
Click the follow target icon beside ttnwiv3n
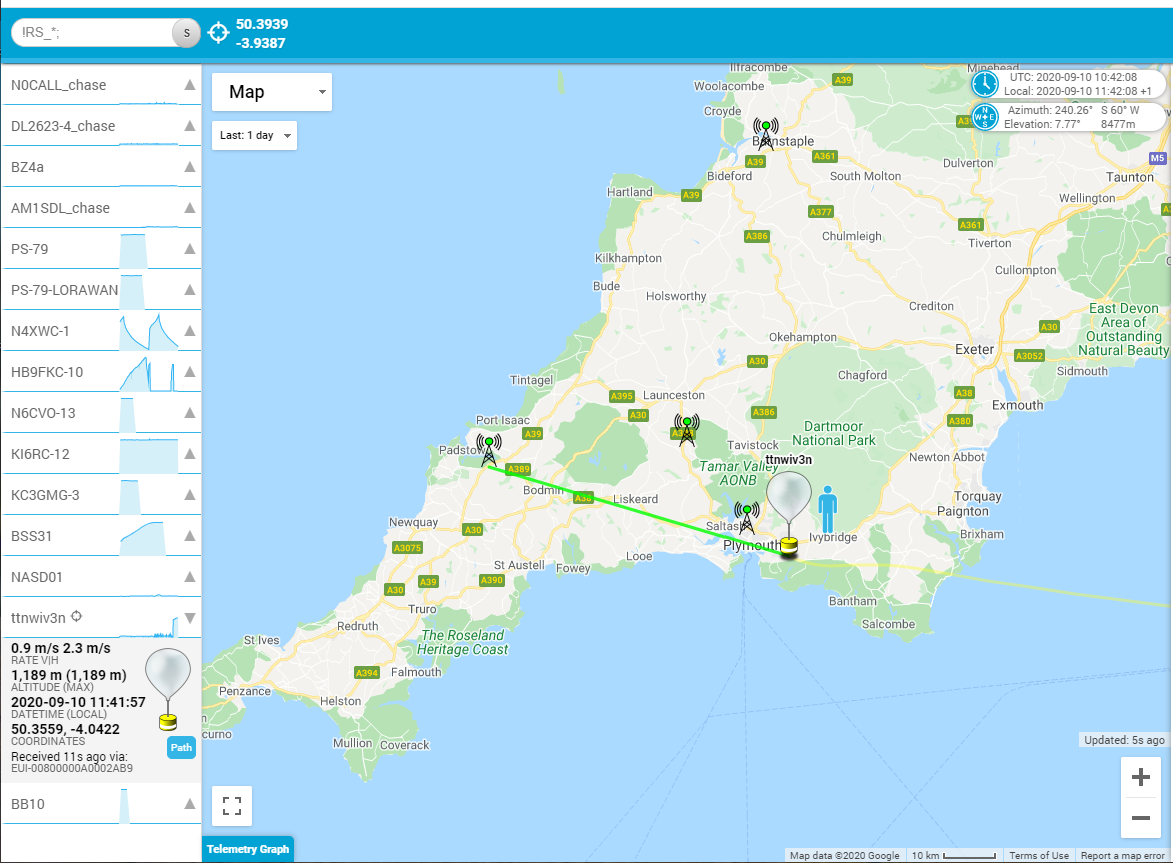click(x=76, y=617)
